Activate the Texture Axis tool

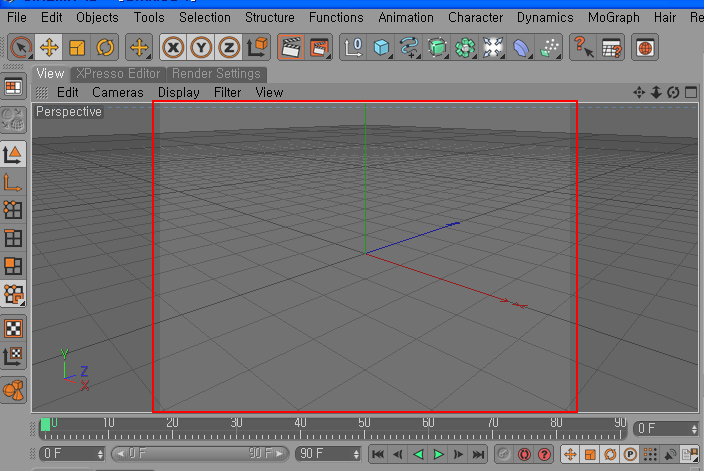[13, 357]
